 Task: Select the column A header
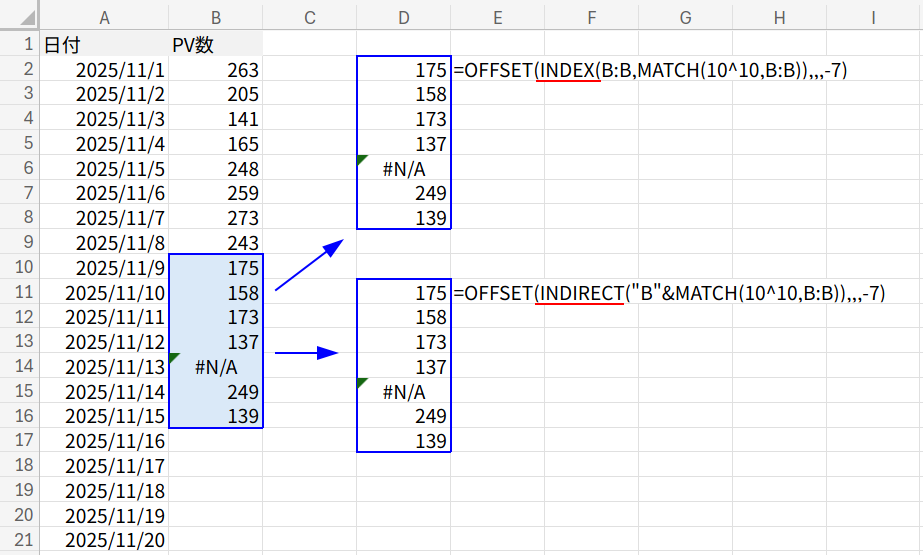click(x=104, y=17)
